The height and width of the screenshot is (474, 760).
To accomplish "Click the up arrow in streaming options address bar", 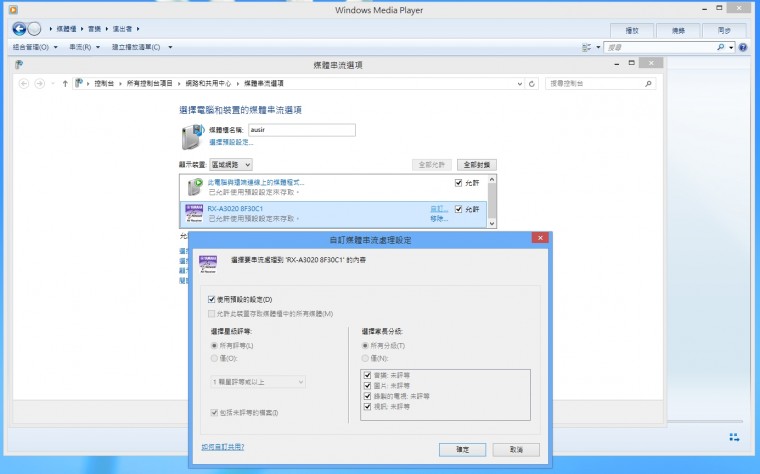I will pos(65,83).
